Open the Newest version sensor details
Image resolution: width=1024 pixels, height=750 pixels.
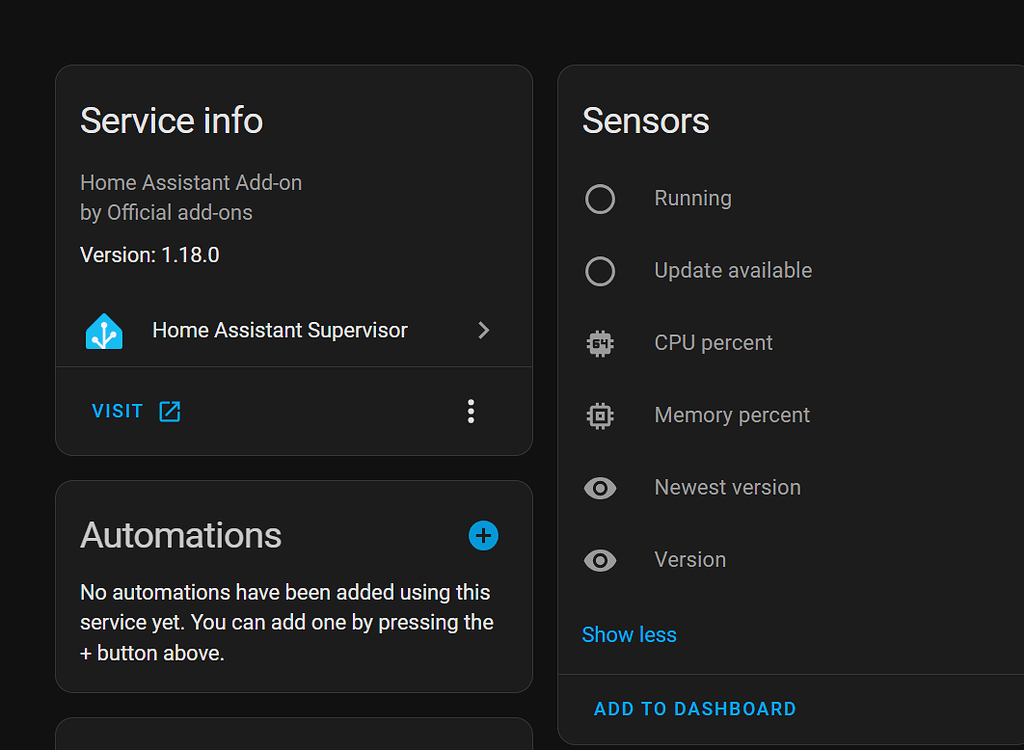pos(727,487)
